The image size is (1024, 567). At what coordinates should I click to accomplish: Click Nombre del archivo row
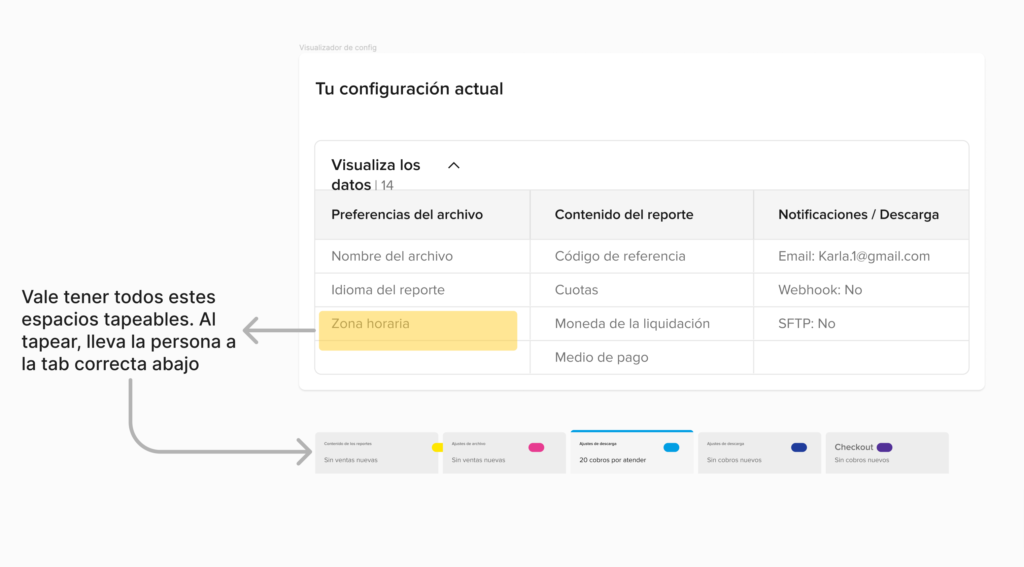click(392, 256)
